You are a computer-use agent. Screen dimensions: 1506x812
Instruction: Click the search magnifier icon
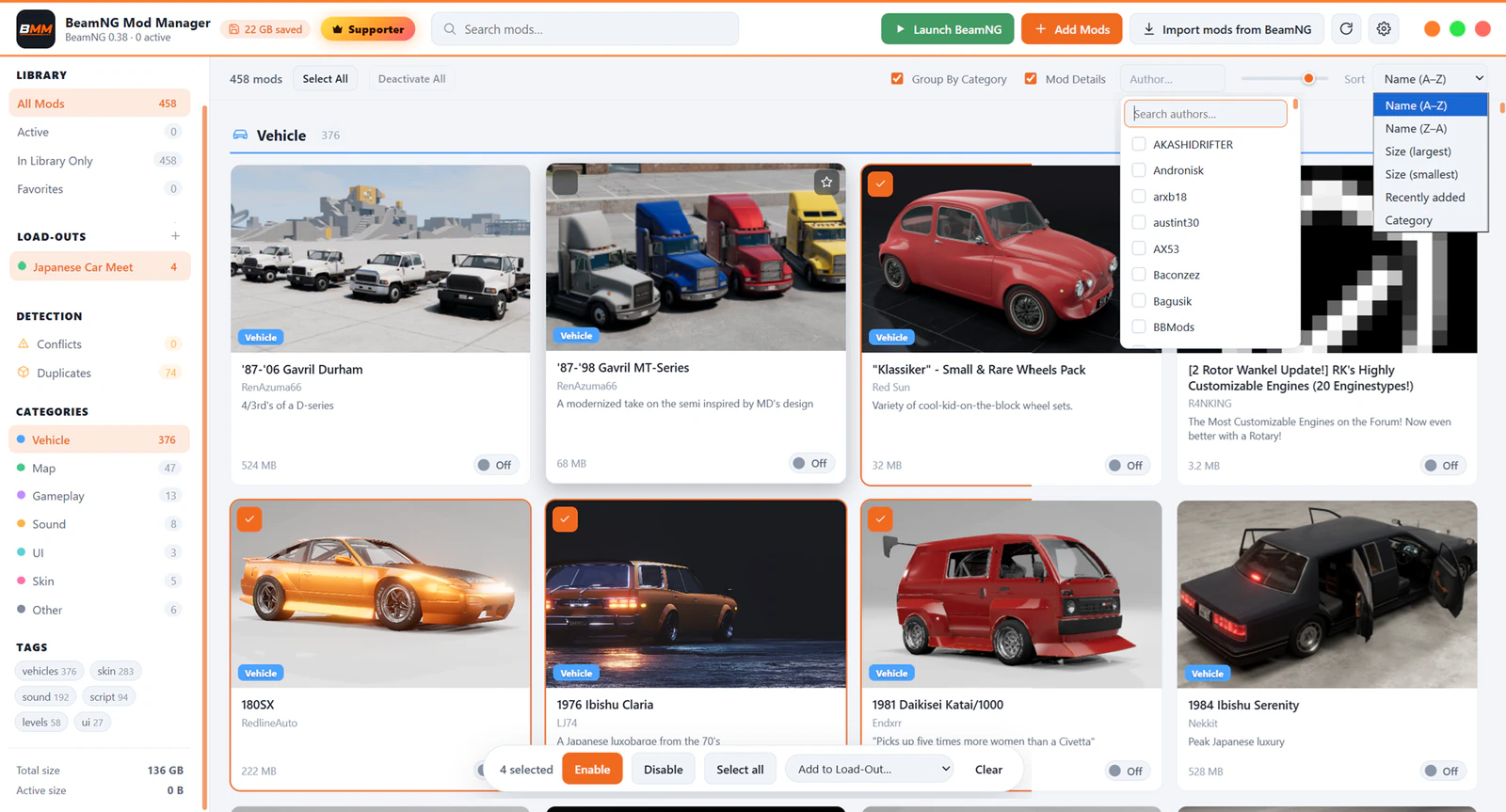click(x=450, y=29)
